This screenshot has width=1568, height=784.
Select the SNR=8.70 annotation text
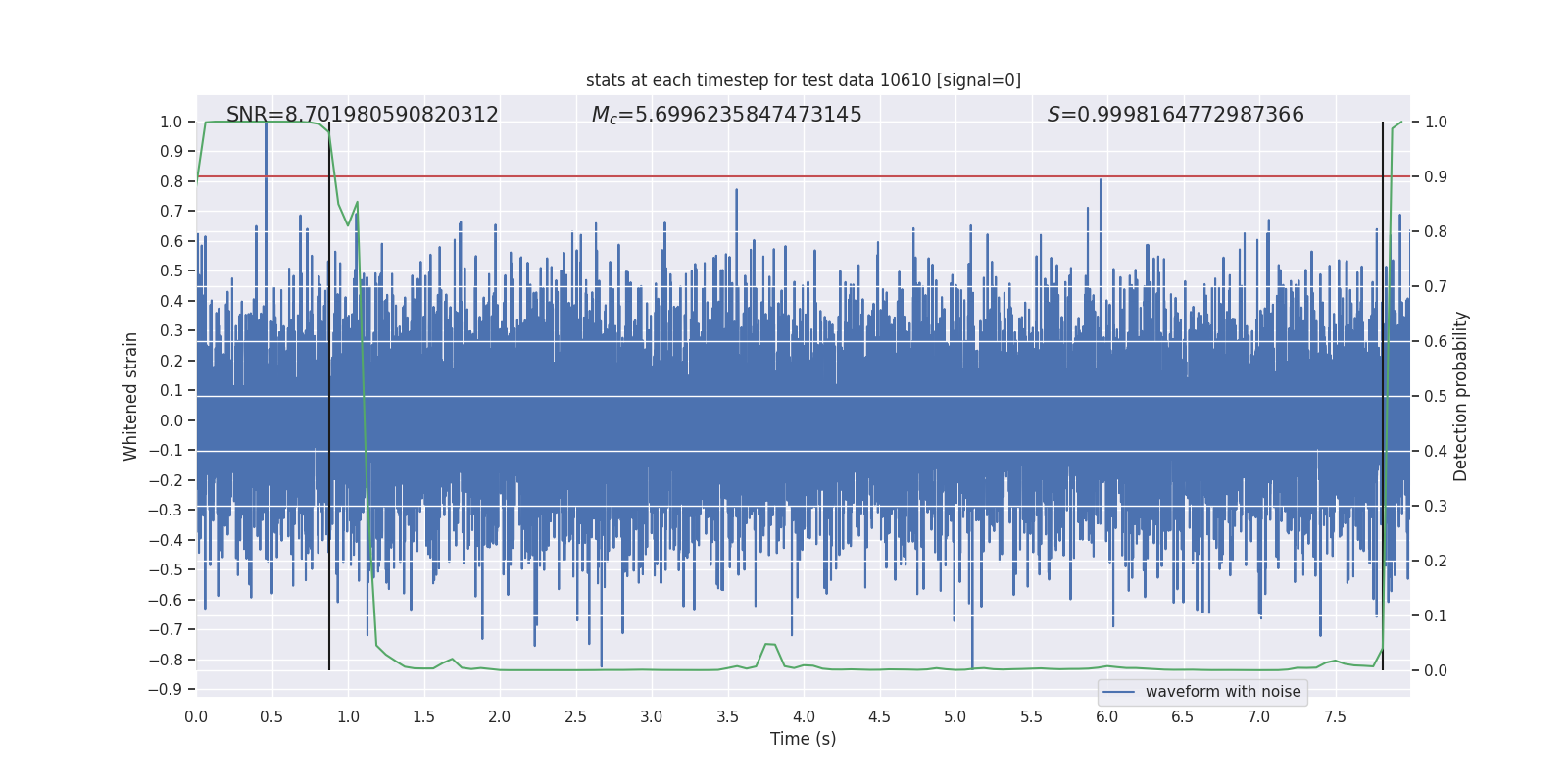pos(362,115)
